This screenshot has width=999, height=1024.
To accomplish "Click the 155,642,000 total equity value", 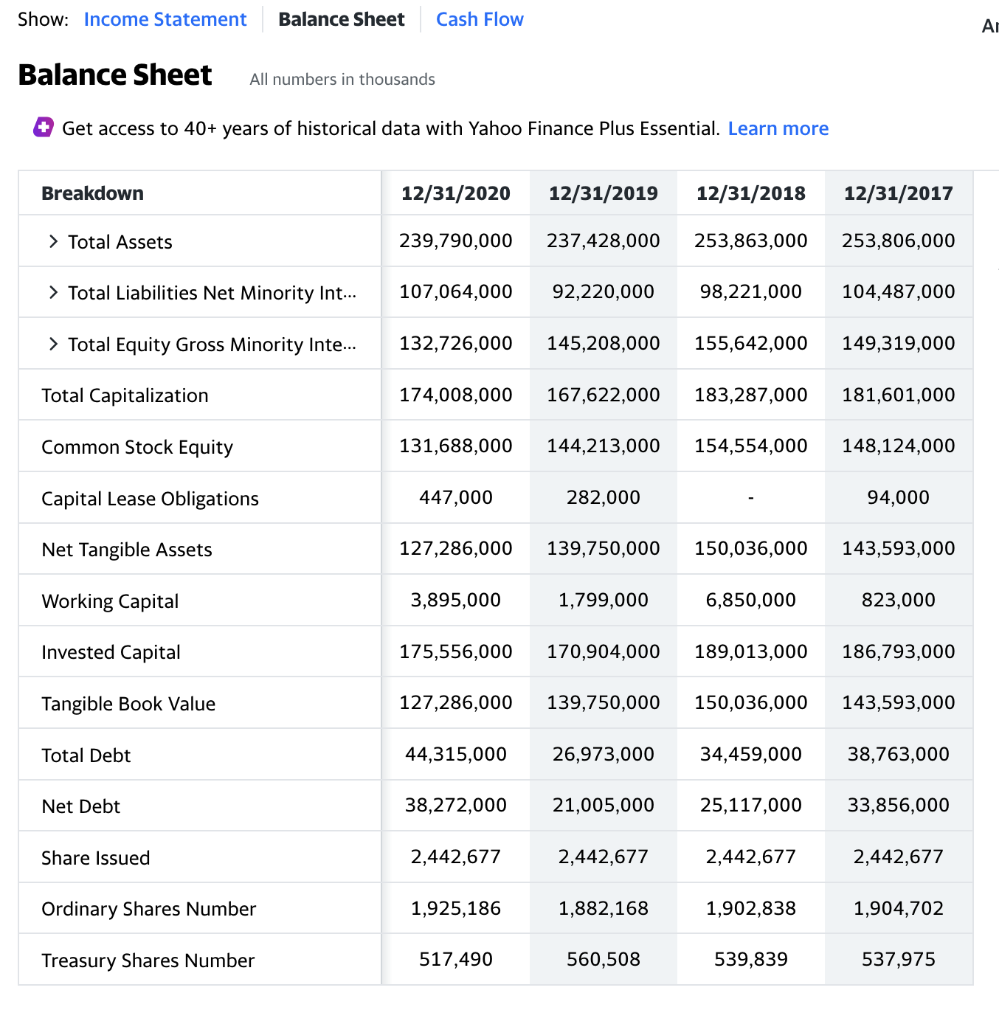I will 751,344.
